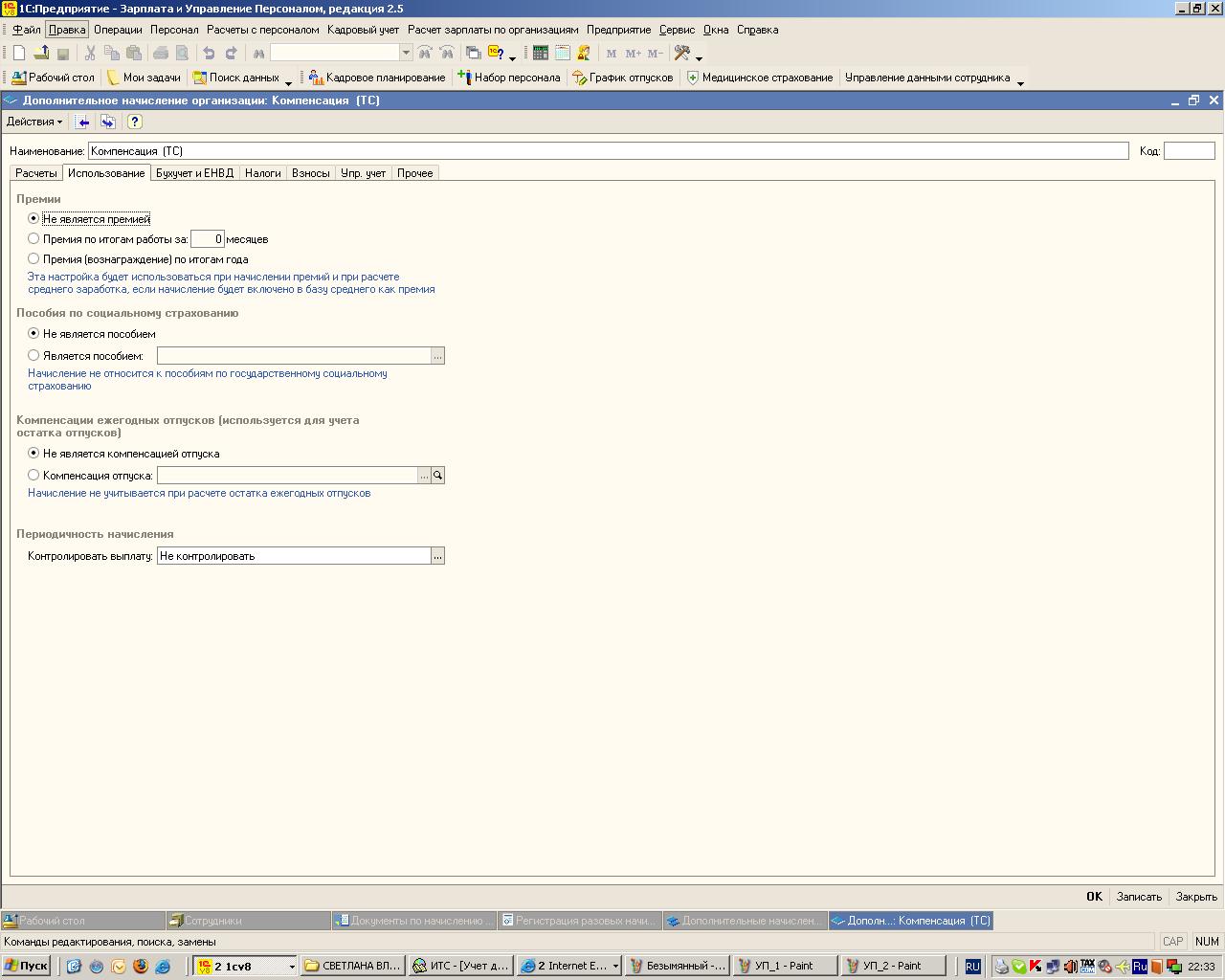1225x980 pixels.
Task: Click the Copy icon in the toolbar
Action: pos(112,54)
